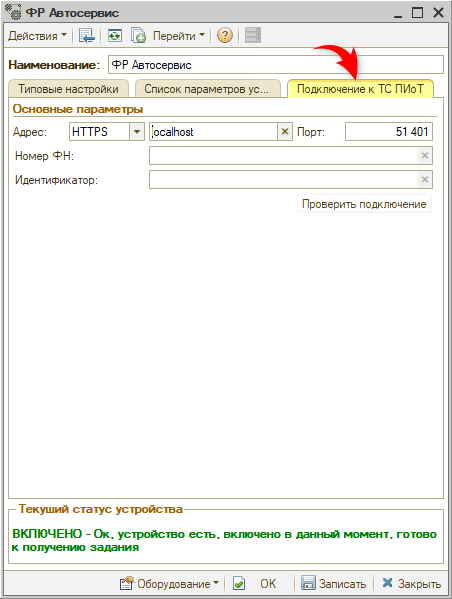Click the refresh toolbar icon
This screenshot has height=599, width=452.
coord(115,36)
